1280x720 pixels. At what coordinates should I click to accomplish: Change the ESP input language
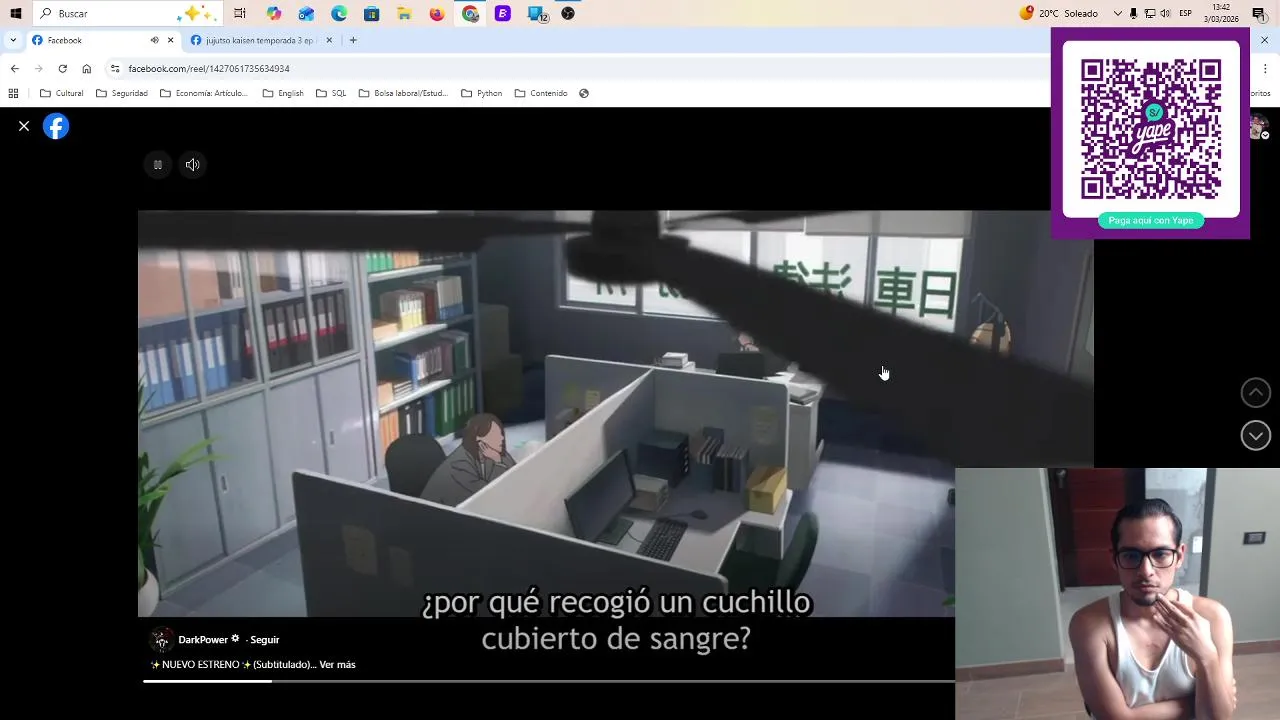[x=1186, y=13]
